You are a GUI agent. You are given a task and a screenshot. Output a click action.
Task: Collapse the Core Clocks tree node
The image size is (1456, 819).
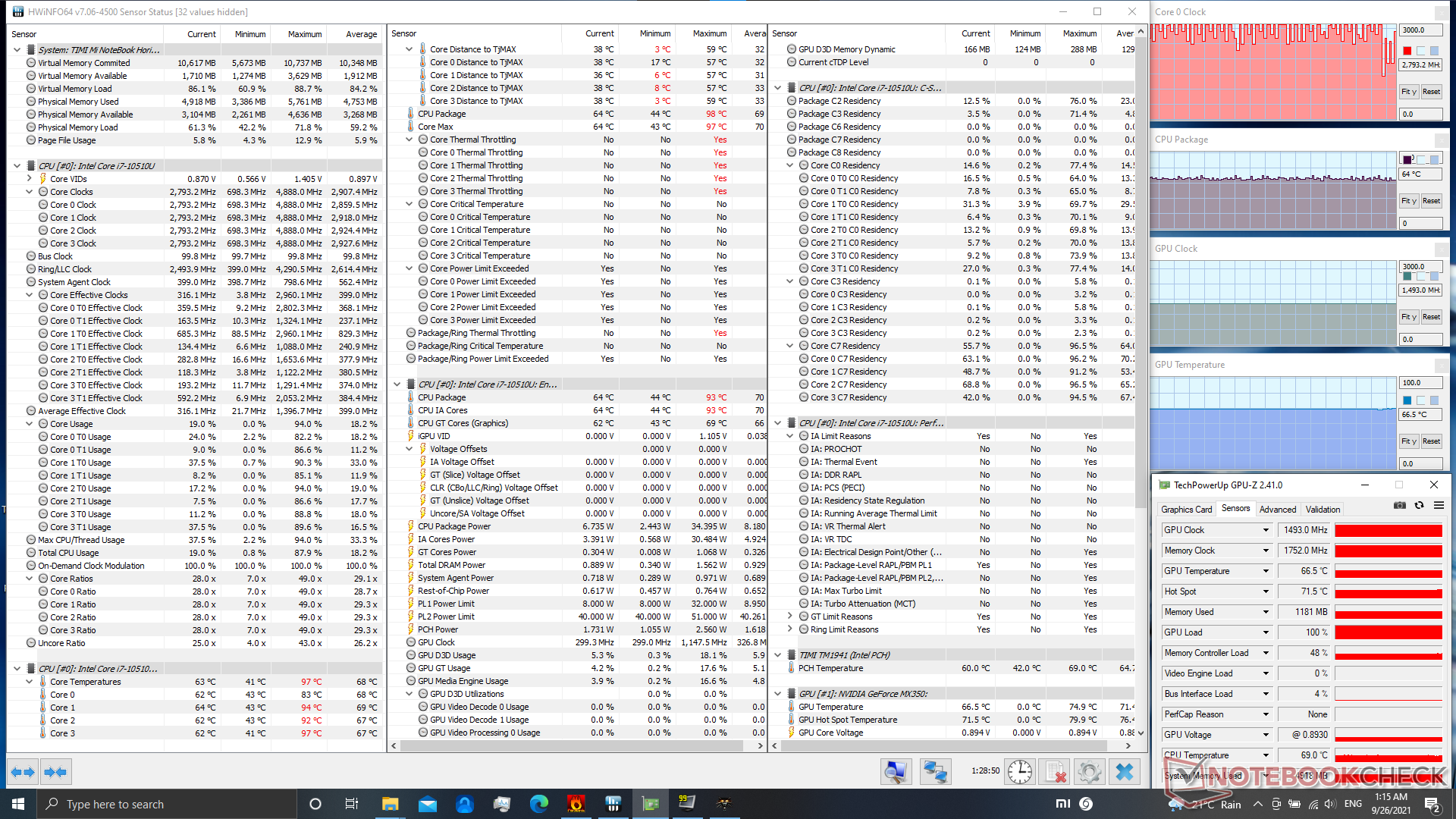(30, 192)
